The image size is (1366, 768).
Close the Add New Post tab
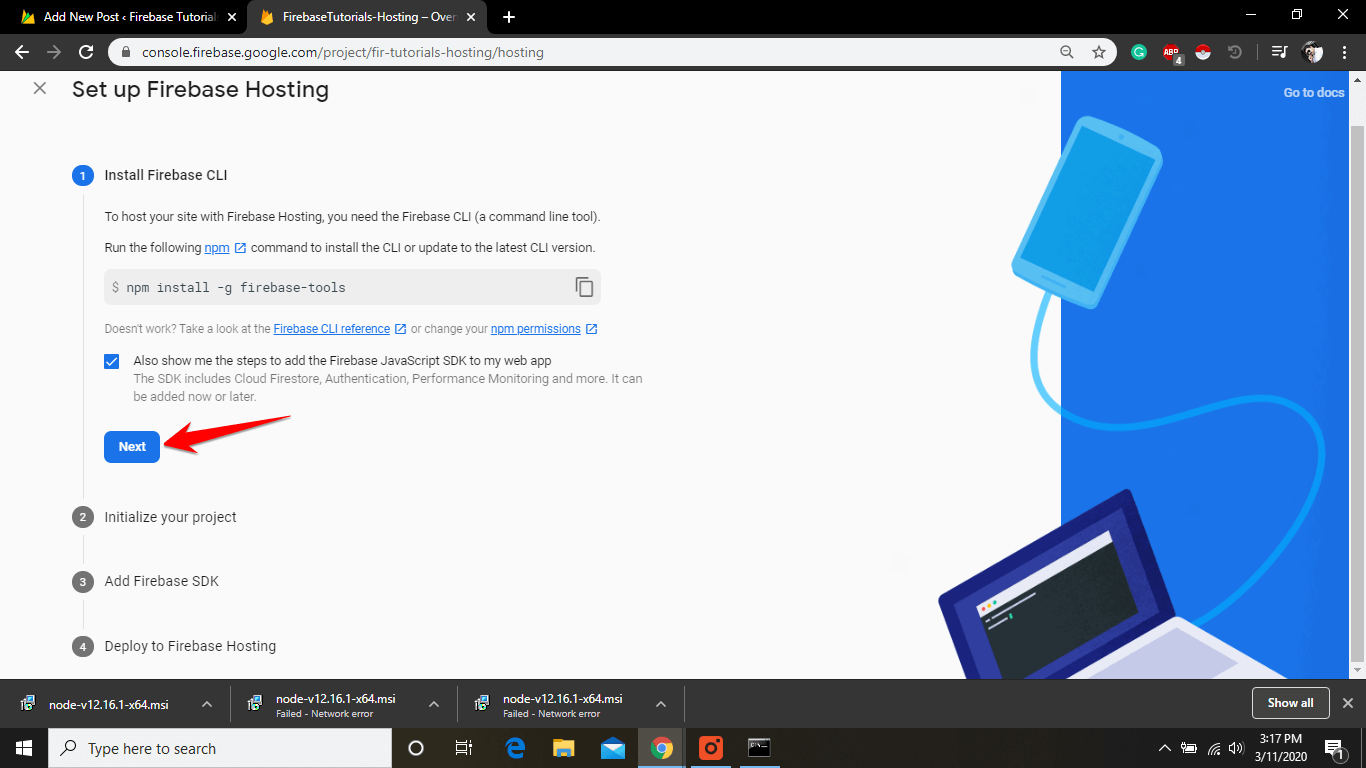[x=232, y=17]
